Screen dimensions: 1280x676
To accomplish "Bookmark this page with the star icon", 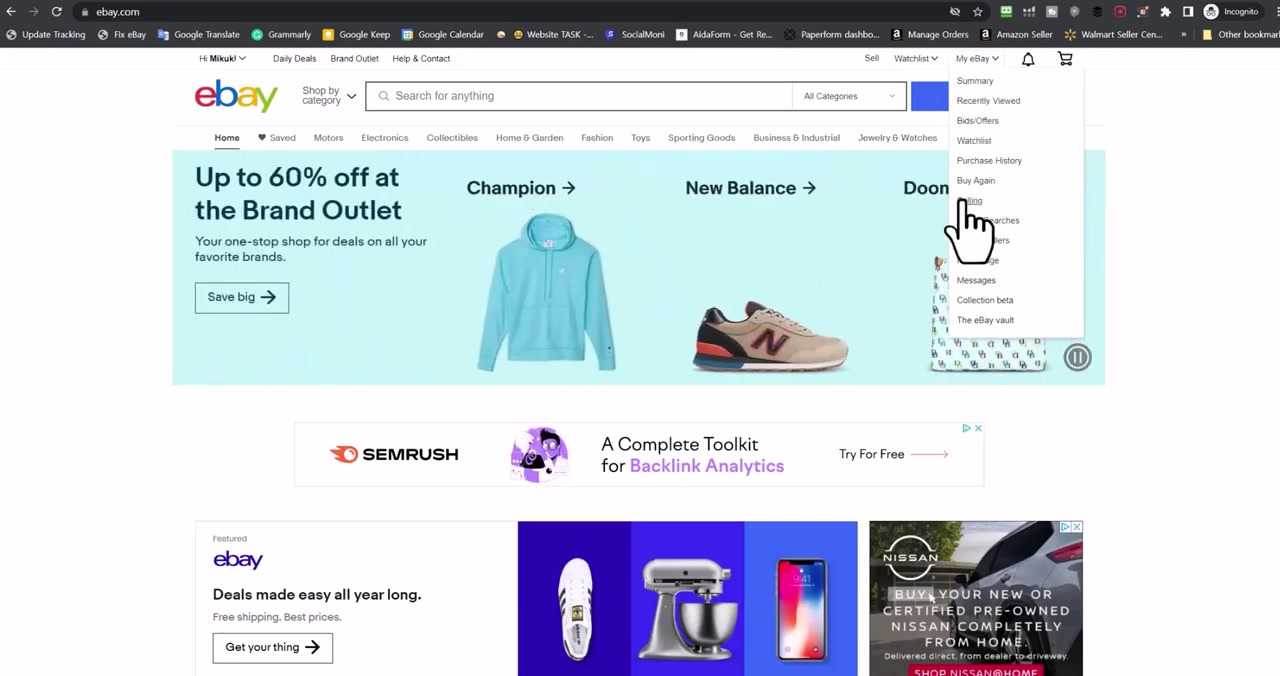I will pyautogui.click(x=977, y=12).
